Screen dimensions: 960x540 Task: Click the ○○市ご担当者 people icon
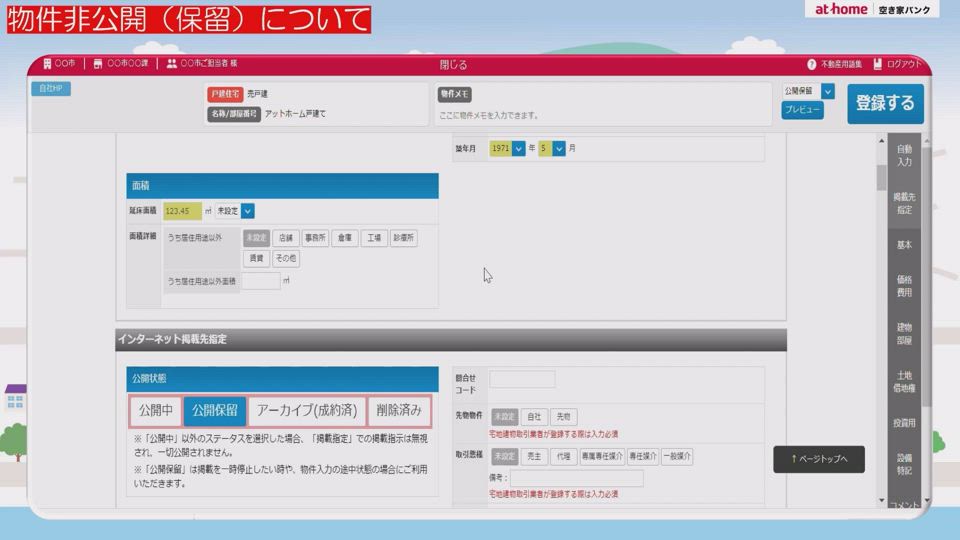point(172,64)
